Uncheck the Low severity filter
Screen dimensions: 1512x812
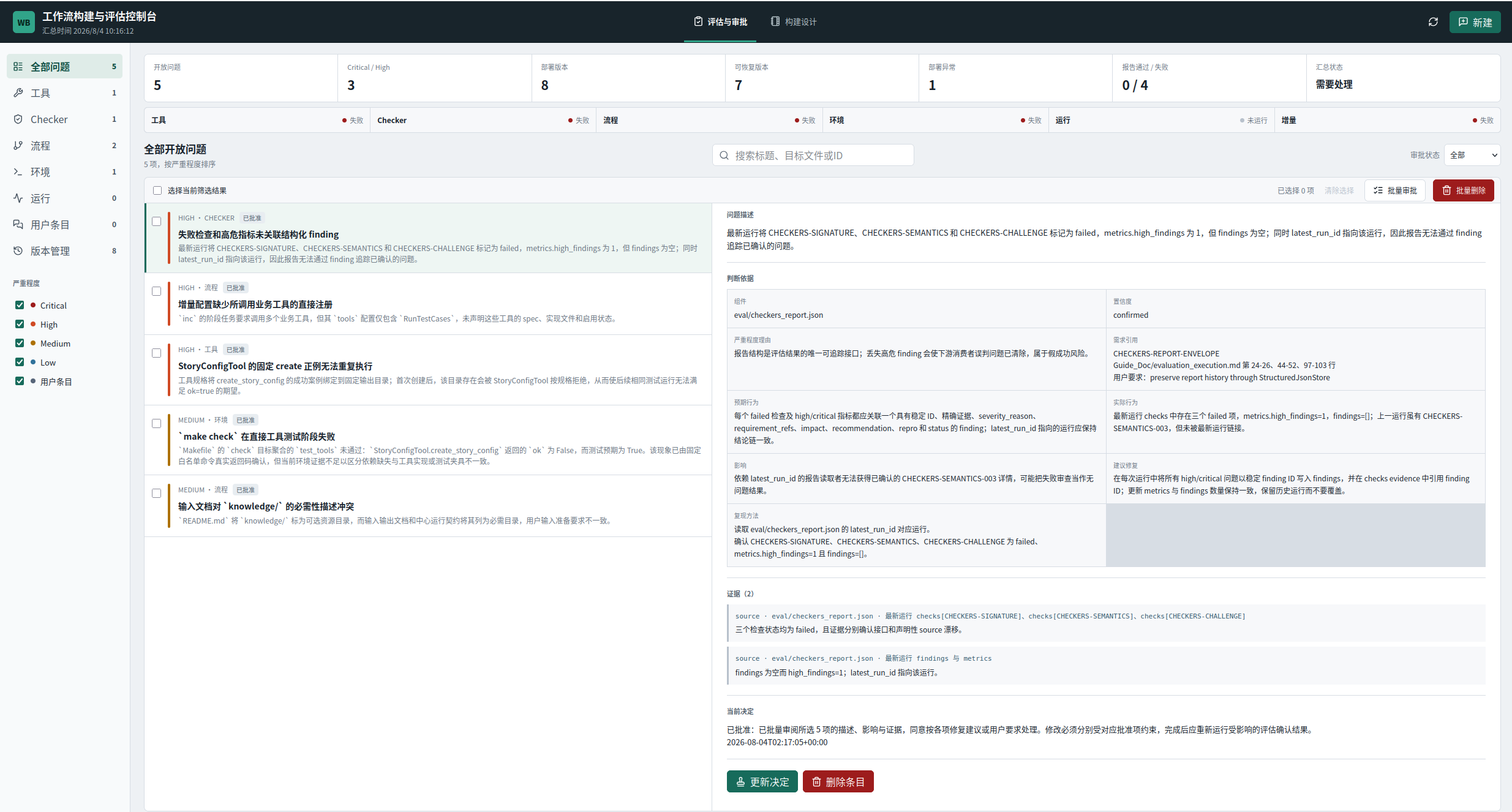coord(20,362)
